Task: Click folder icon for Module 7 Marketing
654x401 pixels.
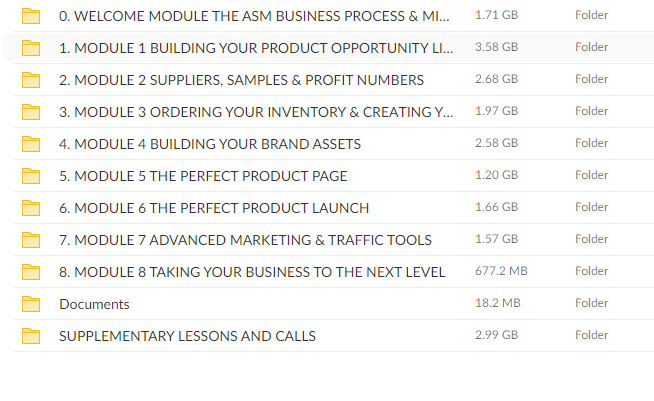Action: [x=31, y=239]
